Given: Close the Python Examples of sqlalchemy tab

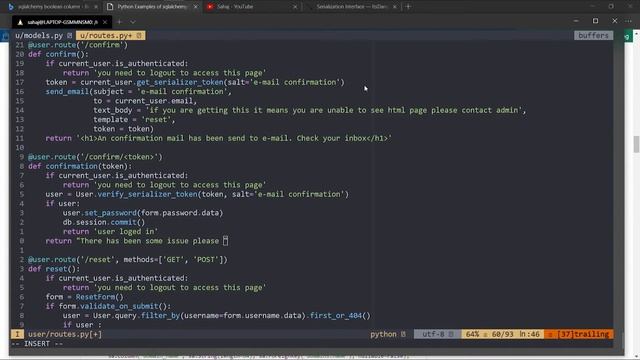Looking at the screenshot, I should point(196,7).
